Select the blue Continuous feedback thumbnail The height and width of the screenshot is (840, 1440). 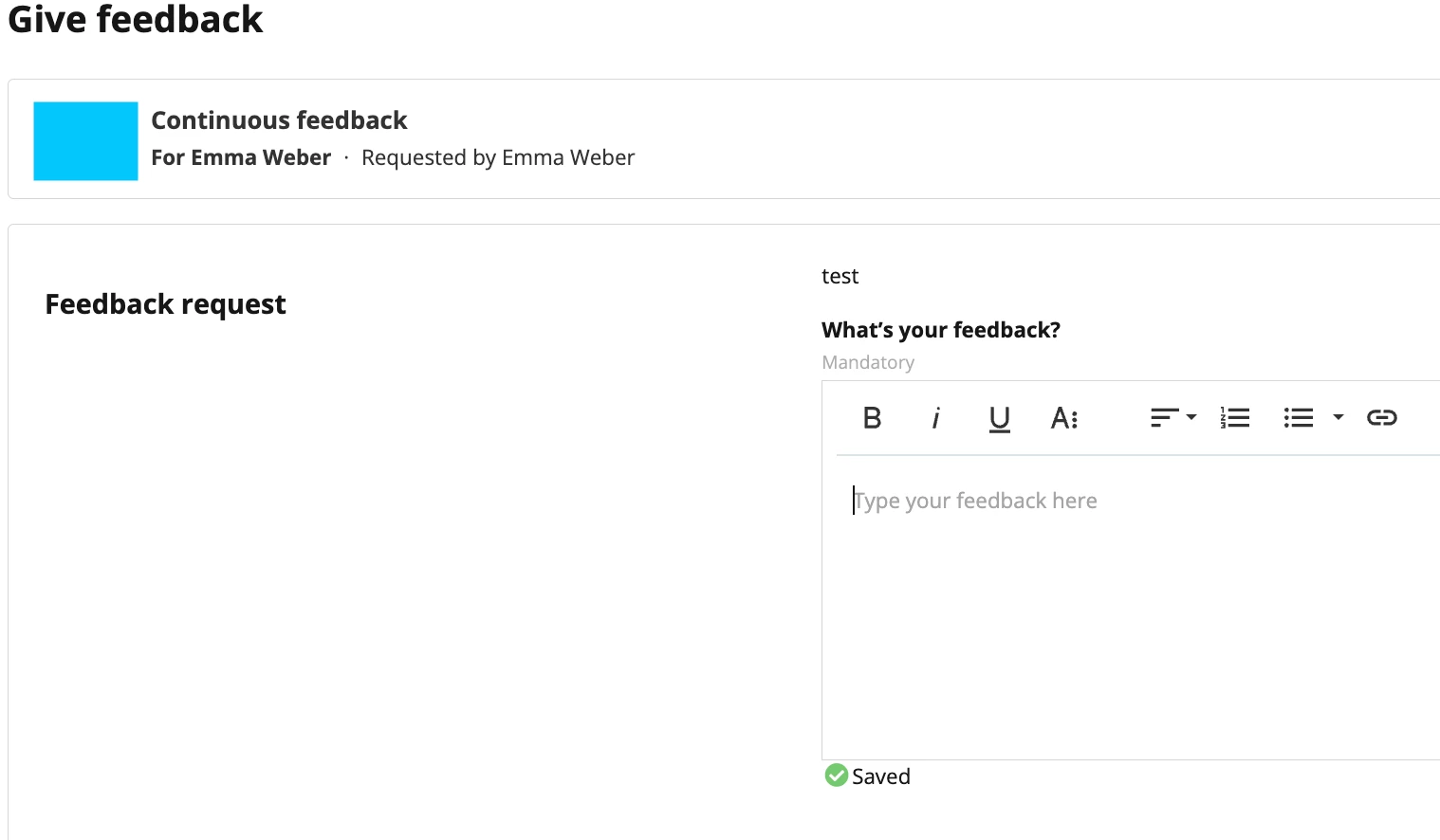tap(85, 141)
